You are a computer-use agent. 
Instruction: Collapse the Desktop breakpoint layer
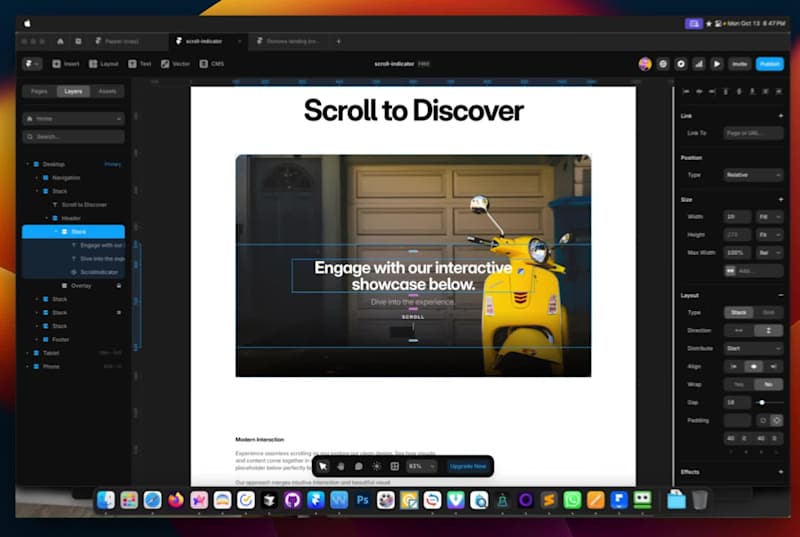(x=28, y=164)
